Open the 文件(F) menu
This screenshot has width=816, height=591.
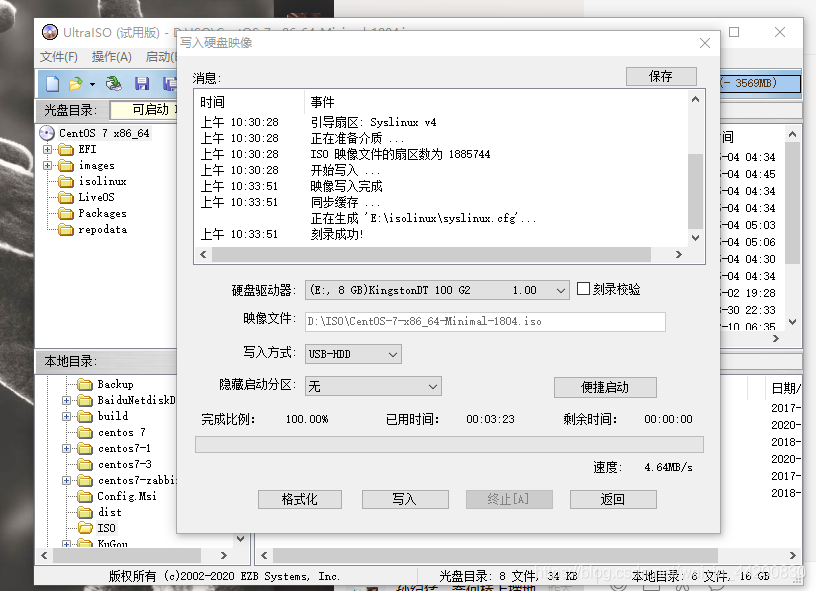pos(59,57)
